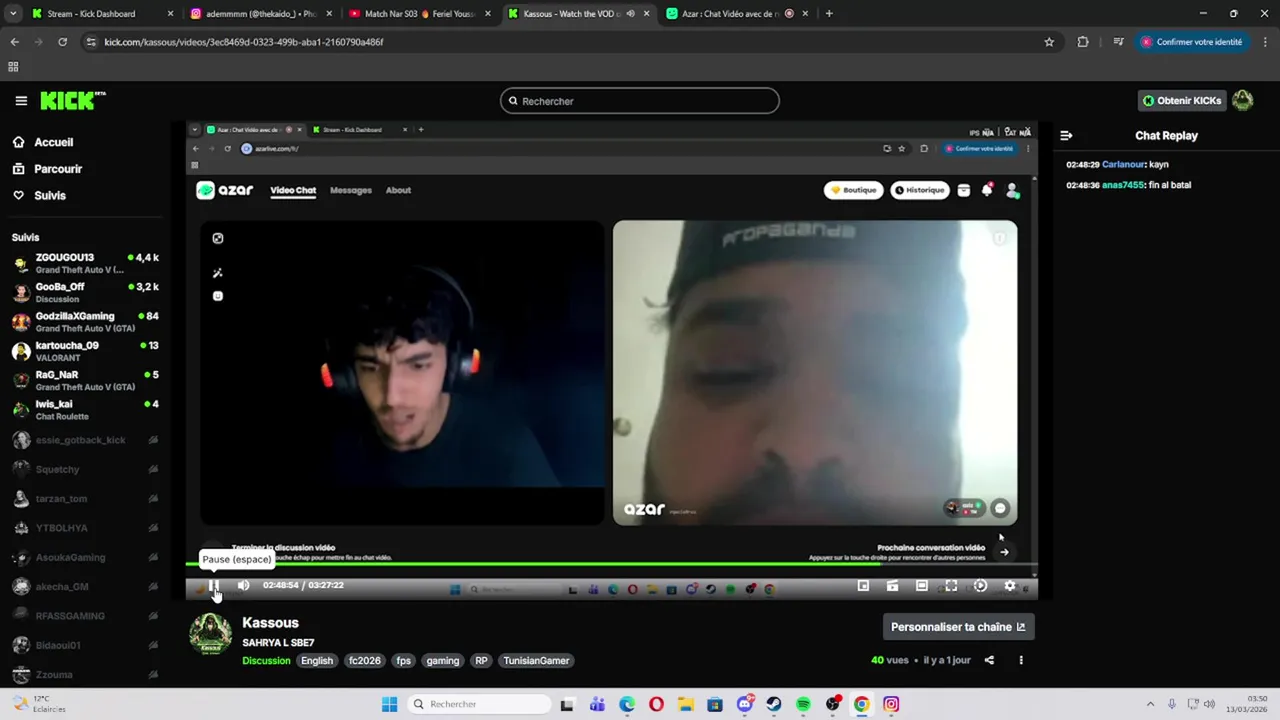
Task: Open offline channel Squetchy
Action: tap(85, 469)
